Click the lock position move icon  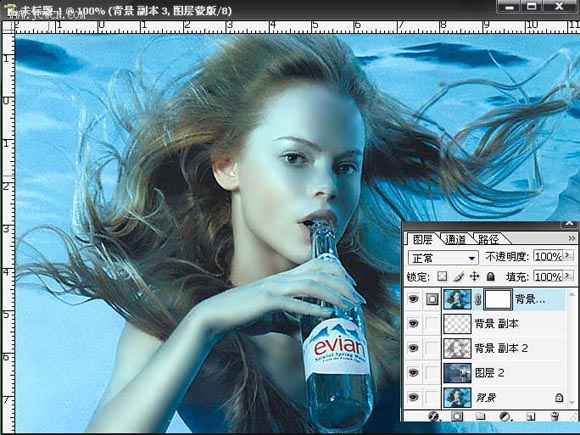tap(475, 276)
